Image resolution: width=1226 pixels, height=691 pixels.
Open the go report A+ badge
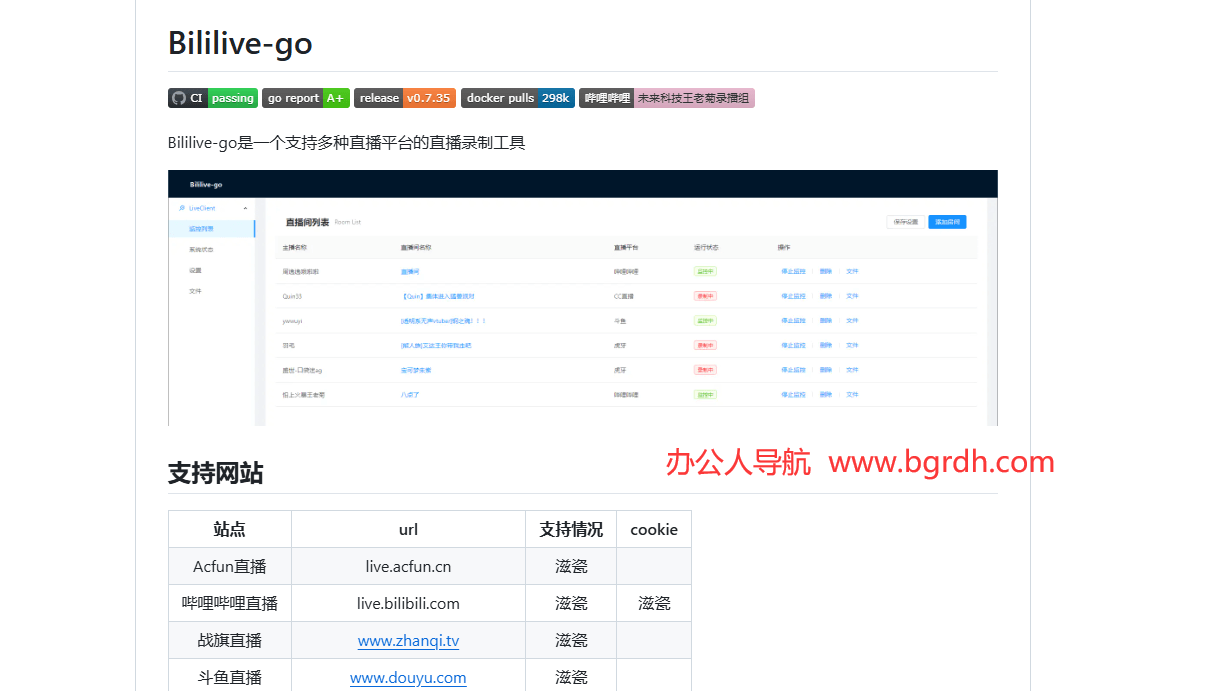tap(306, 98)
